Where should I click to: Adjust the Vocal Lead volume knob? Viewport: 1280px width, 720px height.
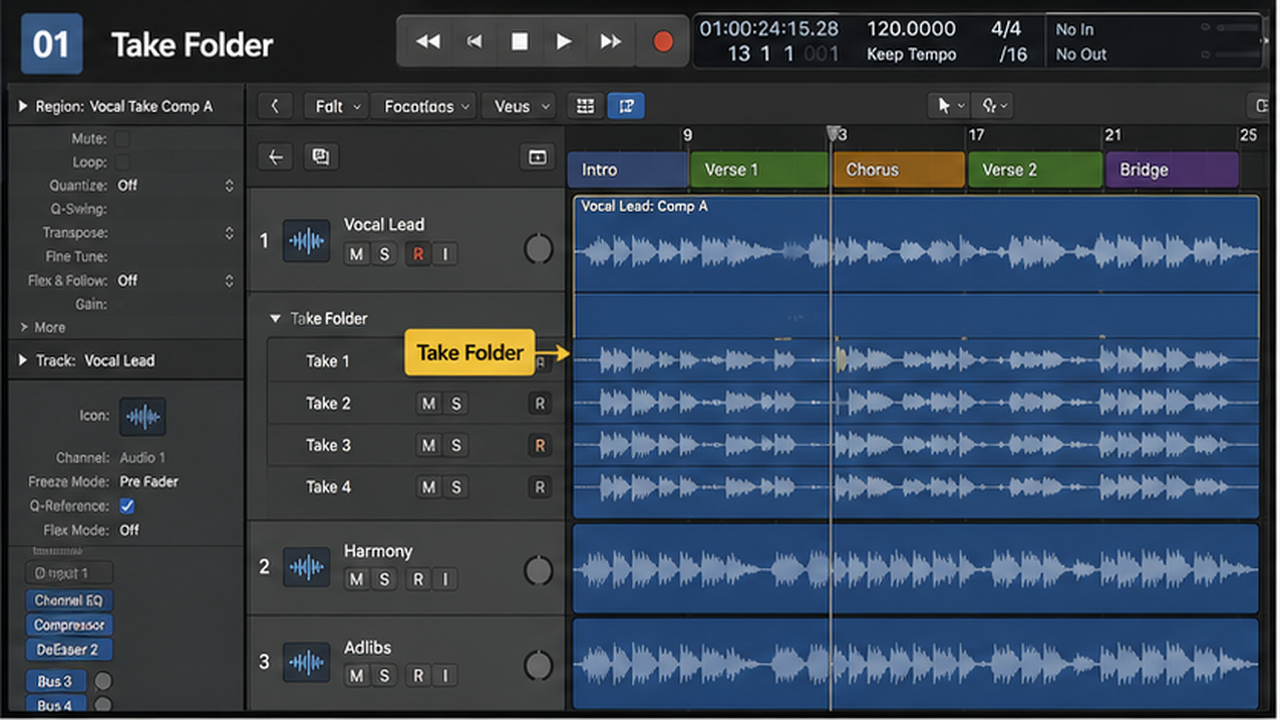click(x=538, y=249)
